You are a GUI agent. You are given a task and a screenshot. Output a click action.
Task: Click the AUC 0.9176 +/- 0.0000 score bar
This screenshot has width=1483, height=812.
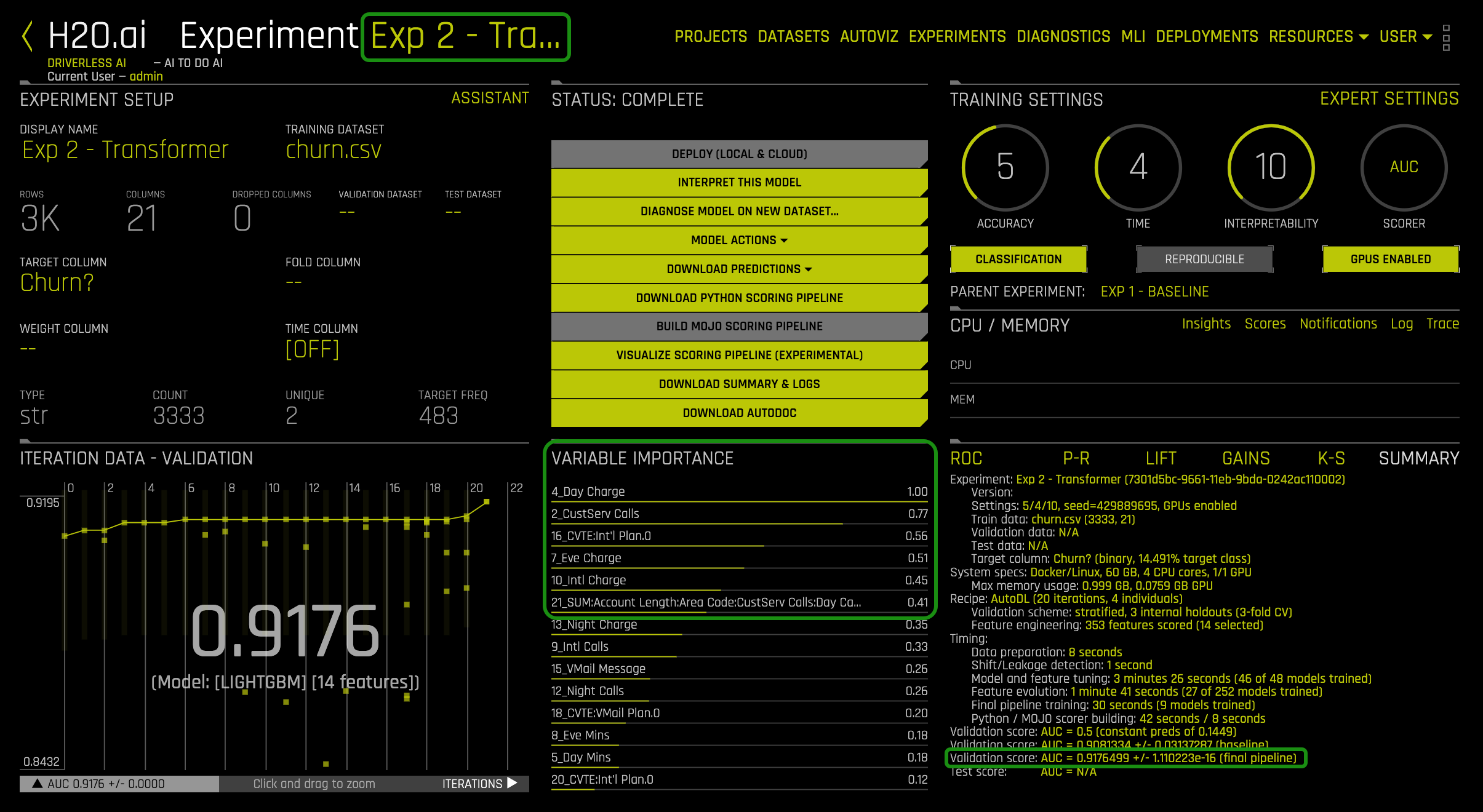point(119,783)
